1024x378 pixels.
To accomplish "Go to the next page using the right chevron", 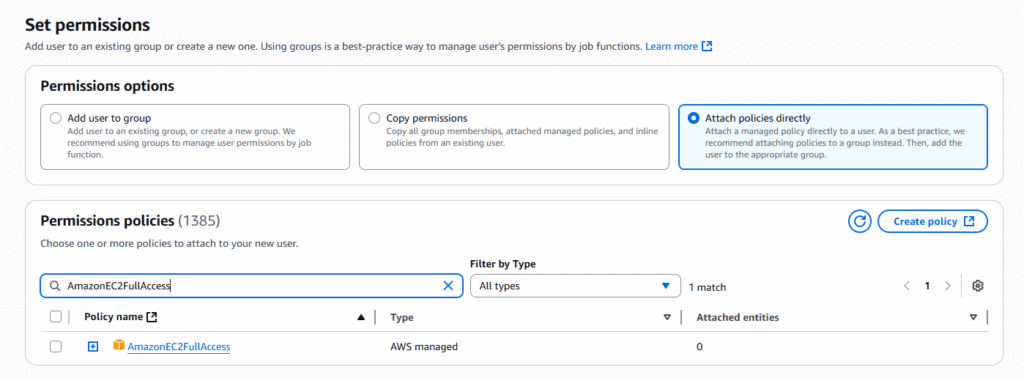I will [948, 286].
